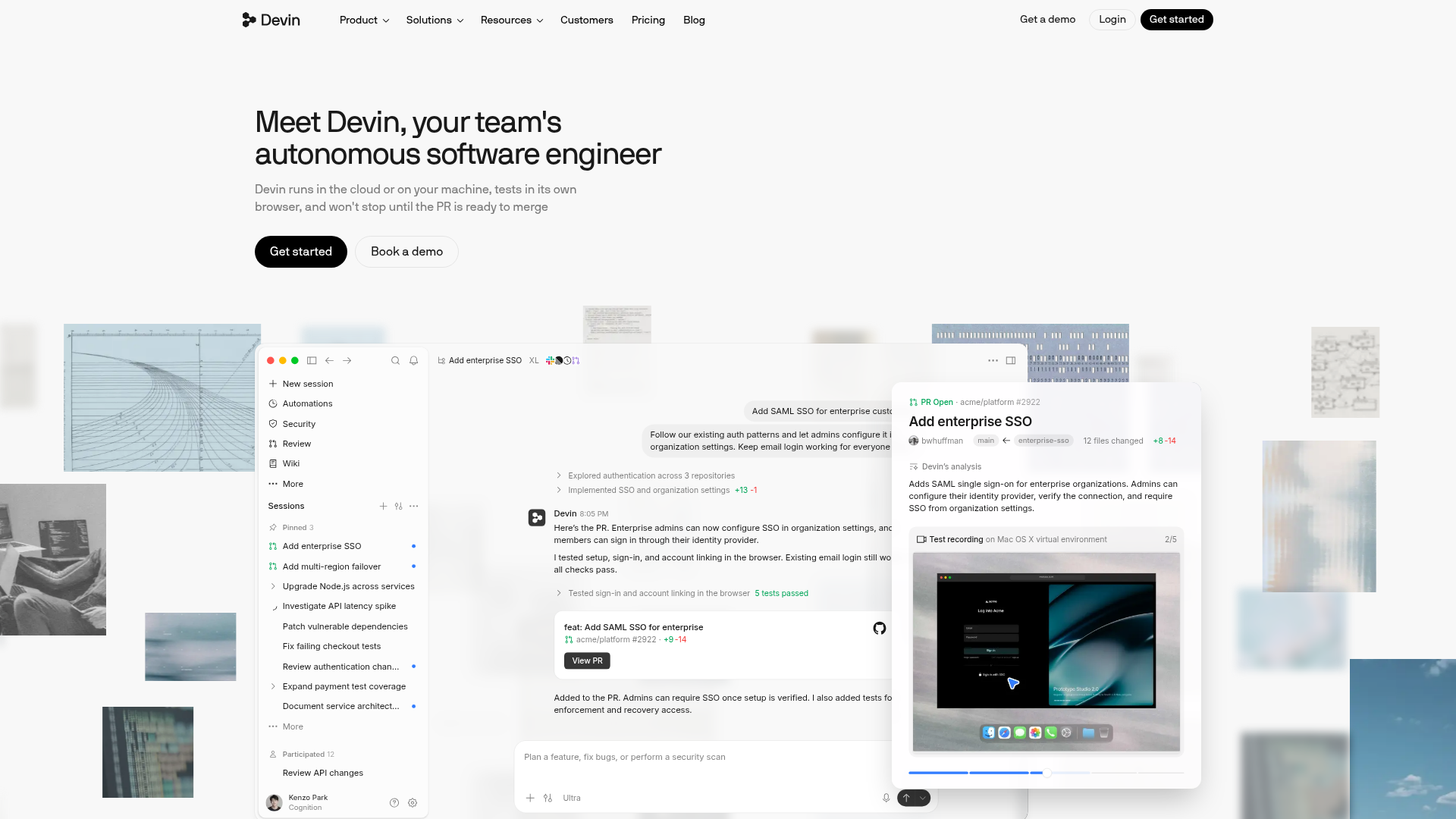Click the Login button

pyautogui.click(x=1112, y=20)
